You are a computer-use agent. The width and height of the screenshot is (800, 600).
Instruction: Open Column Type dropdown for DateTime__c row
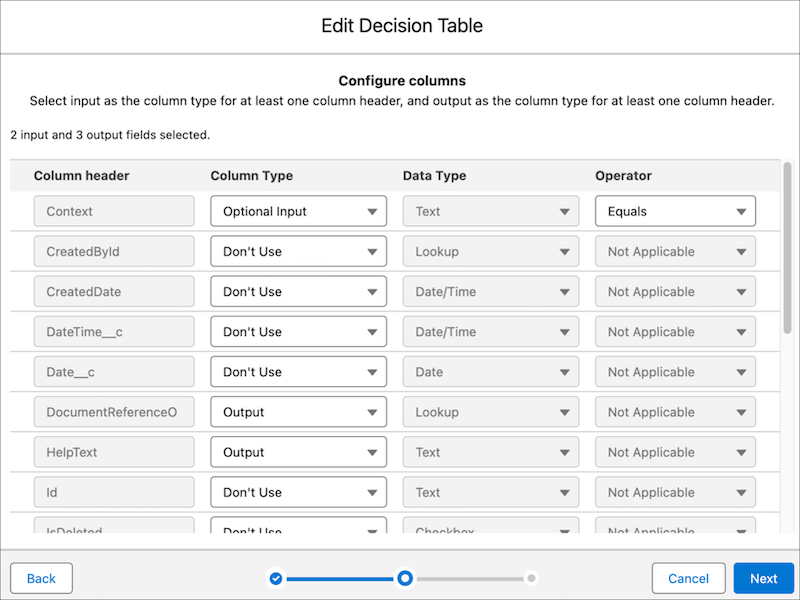tap(298, 332)
